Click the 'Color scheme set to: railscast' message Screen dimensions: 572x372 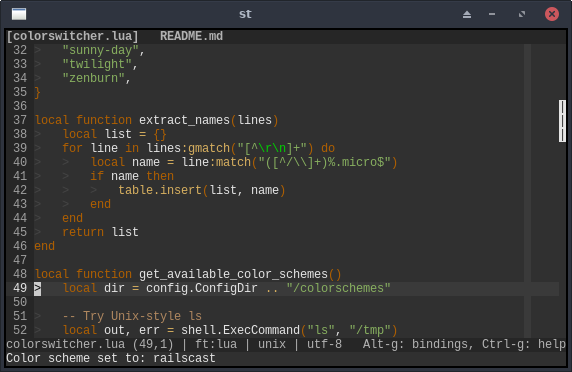[x=111, y=358]
